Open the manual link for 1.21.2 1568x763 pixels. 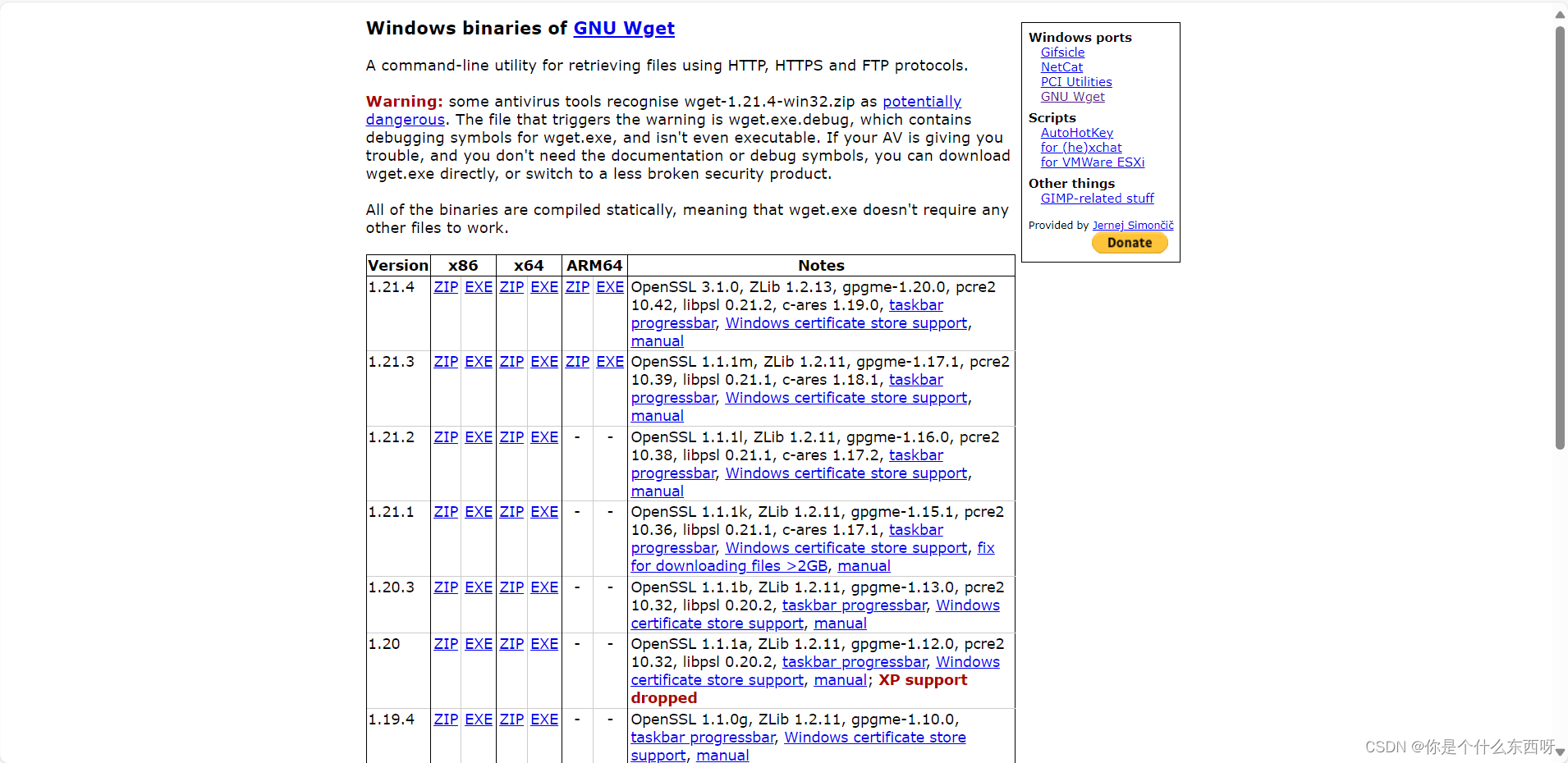[658, 491]
